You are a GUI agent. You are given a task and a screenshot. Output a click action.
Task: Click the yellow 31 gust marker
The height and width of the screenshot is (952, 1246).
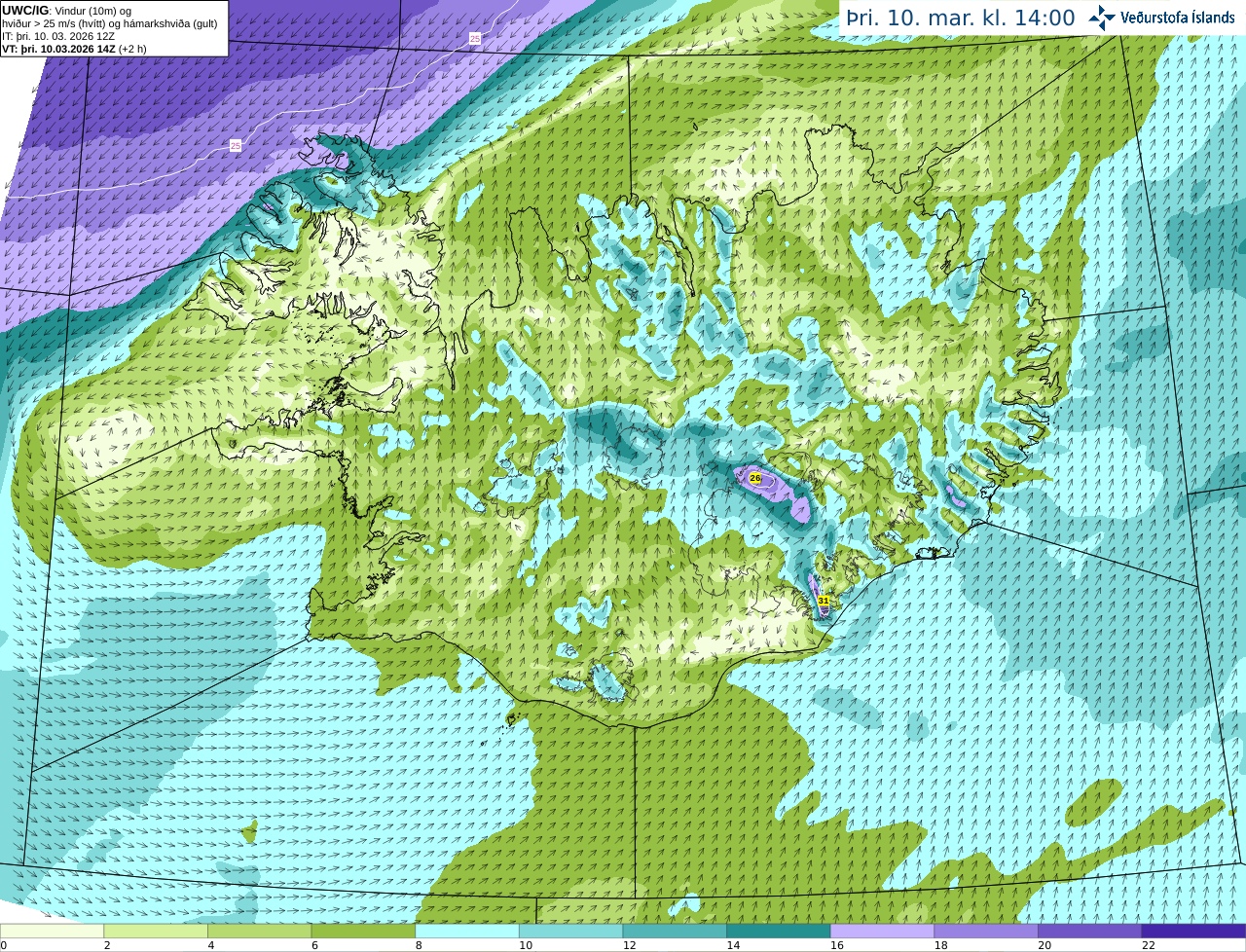coord(824,601)
